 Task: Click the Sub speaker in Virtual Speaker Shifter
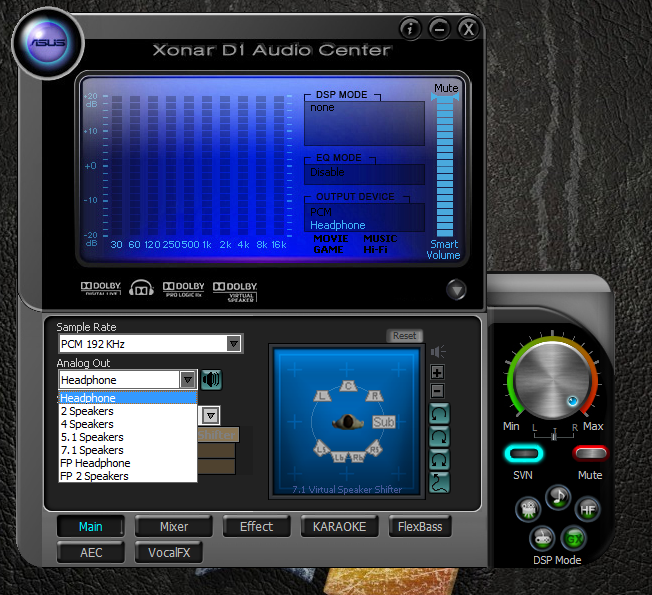pyautogui.click(x=383, y=421)
